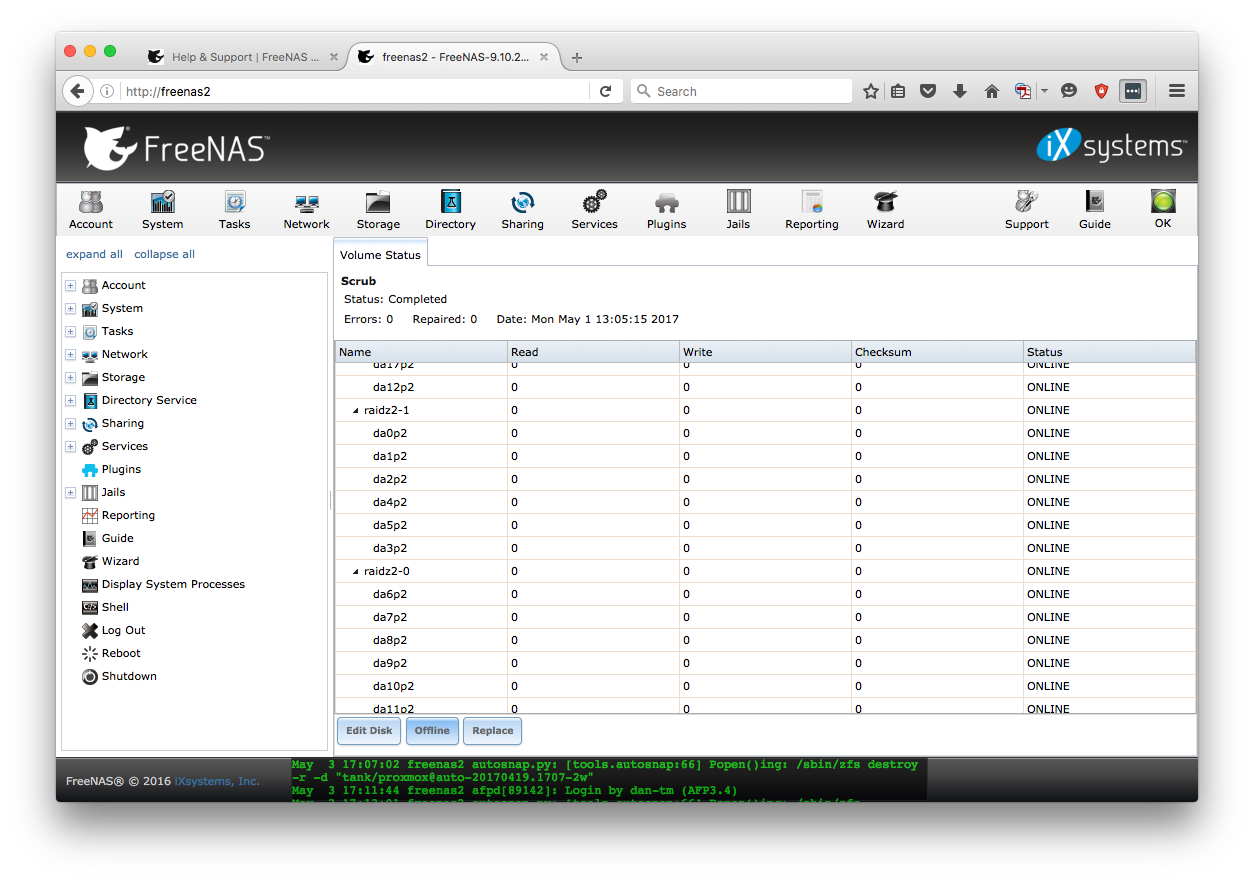Viewport: 1254px width, 882px height.
Task: Click the Replace button
Action: point(492,731)
